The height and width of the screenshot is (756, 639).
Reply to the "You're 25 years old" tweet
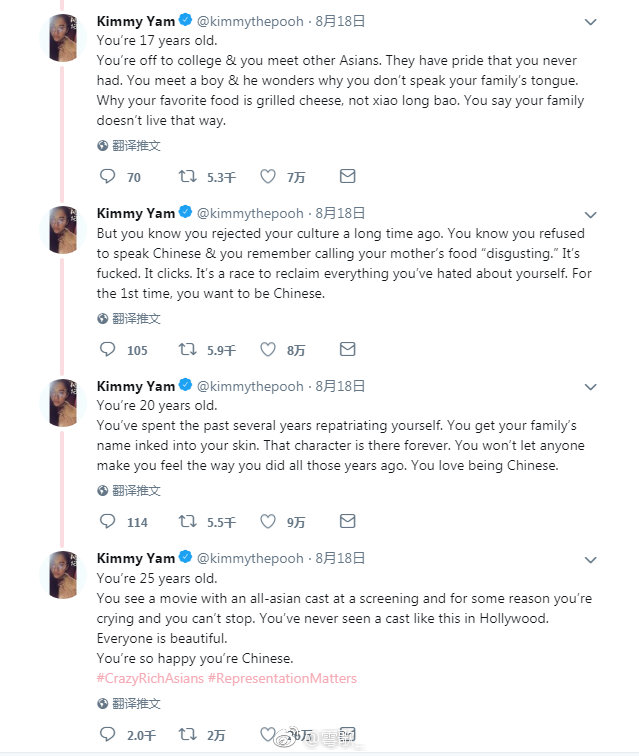109,735
